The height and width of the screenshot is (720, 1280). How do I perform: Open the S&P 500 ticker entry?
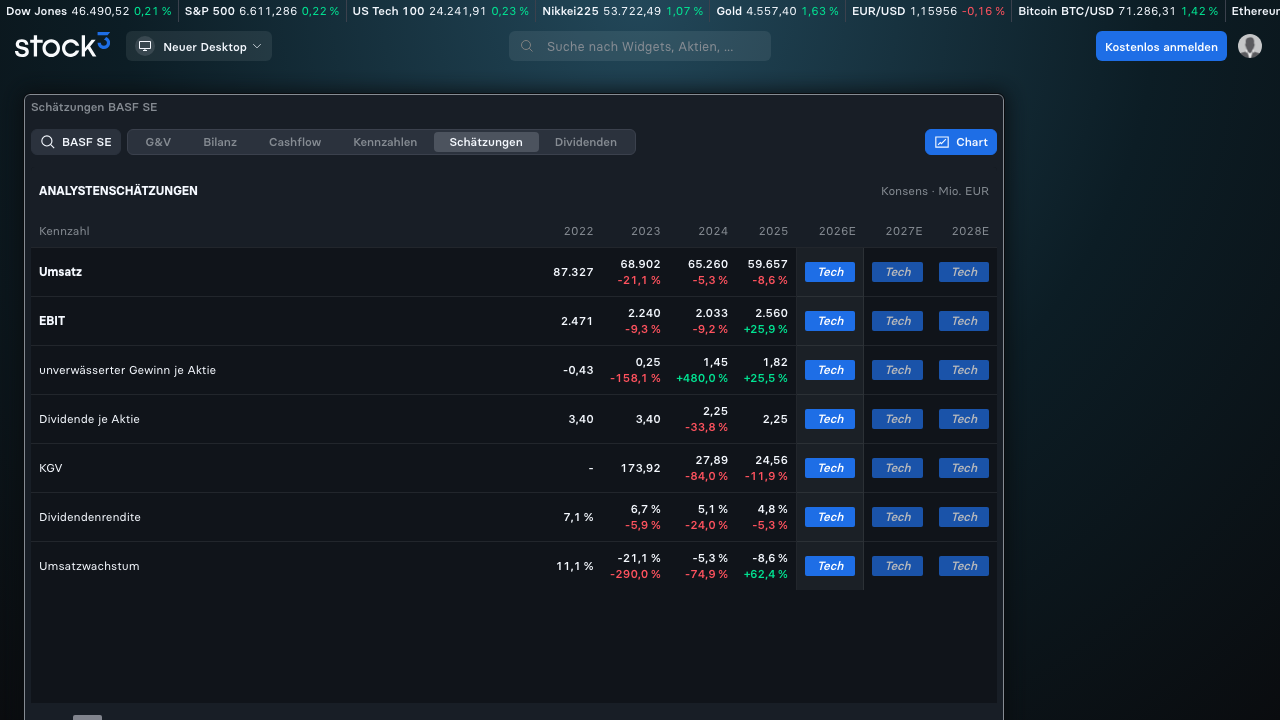(x=262, y=11)
